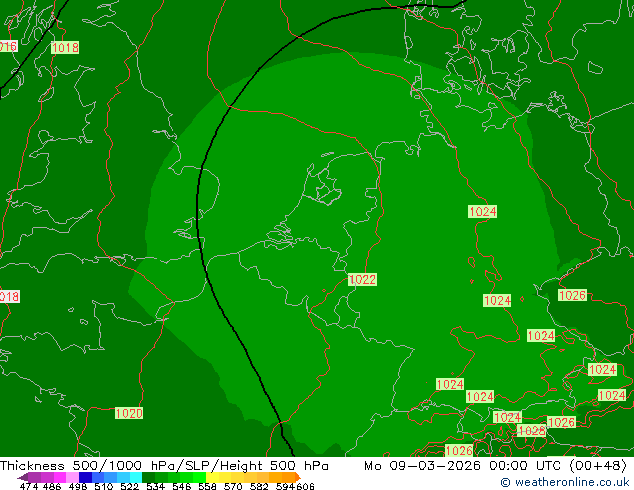The image size is (634, 490).
Task: Select the purple 474 legend swatch
Action: point(34,477)
